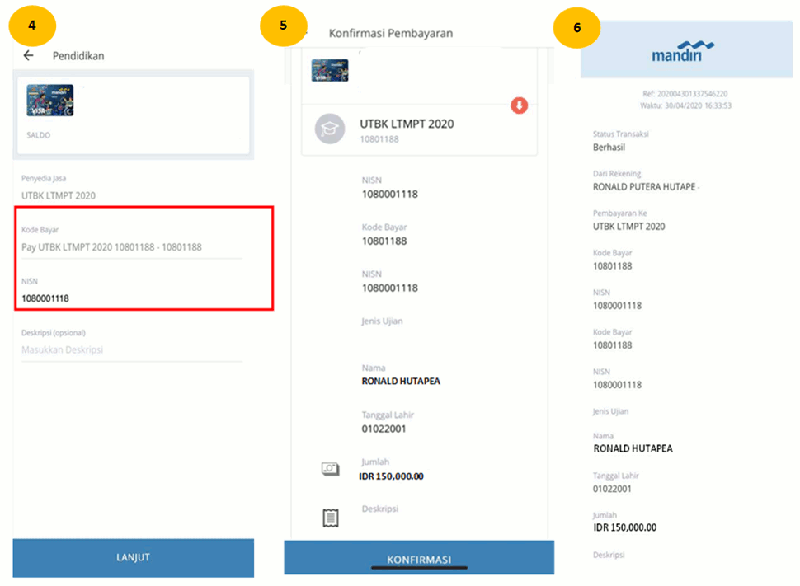Image resolution: width=800 pixels, height=586 pixels.
Task: Click the Kode Bayar field with Pay UTBK LTMPT
Action: (x=131, y=247)
